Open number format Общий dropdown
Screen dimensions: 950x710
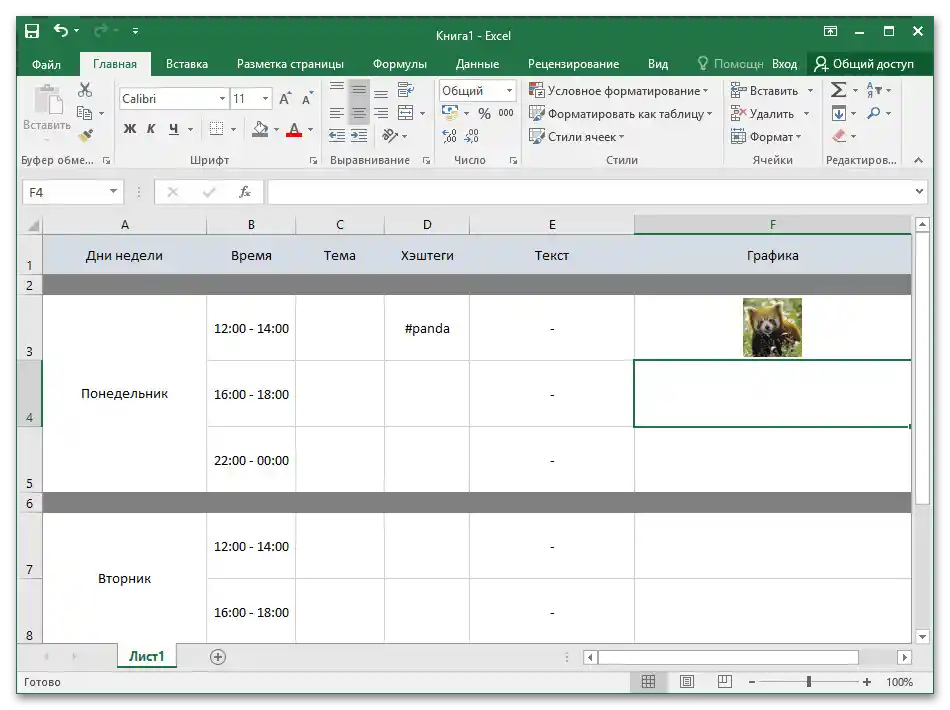[x=510, y=91]
